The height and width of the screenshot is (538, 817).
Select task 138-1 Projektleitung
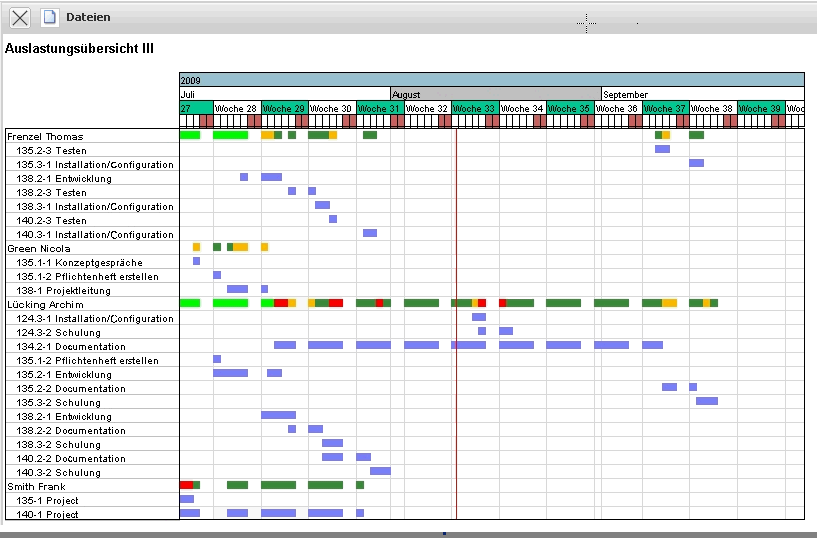coord(92,291)
